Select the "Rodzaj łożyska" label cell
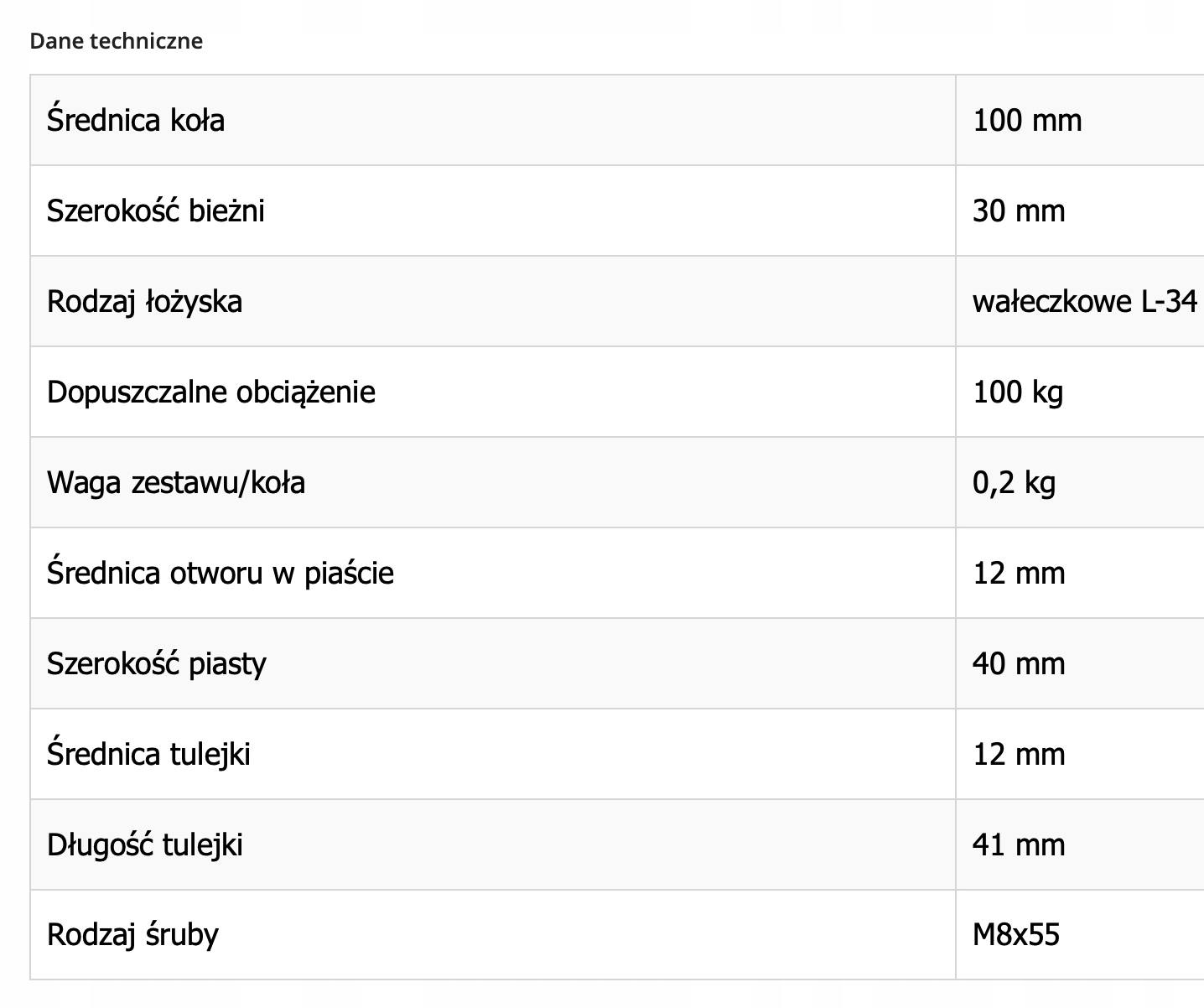This screenshot has width=1204, height=1008. point(144,301)
